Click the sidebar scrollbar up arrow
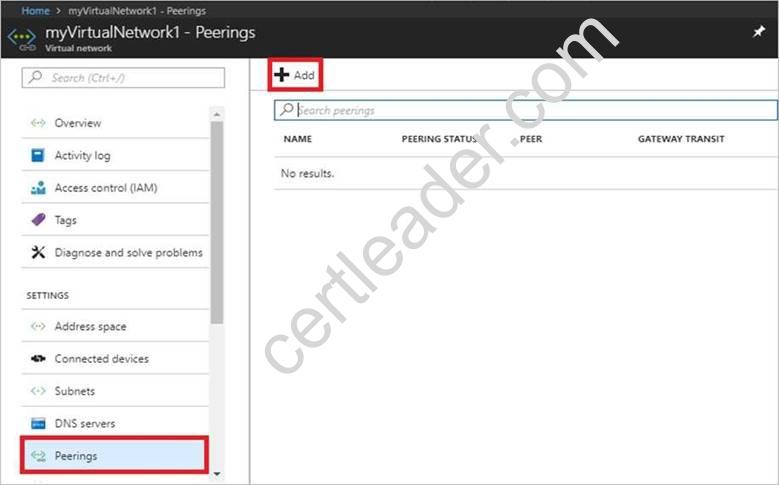The image size is (779, 485). (x=217, y=114)
